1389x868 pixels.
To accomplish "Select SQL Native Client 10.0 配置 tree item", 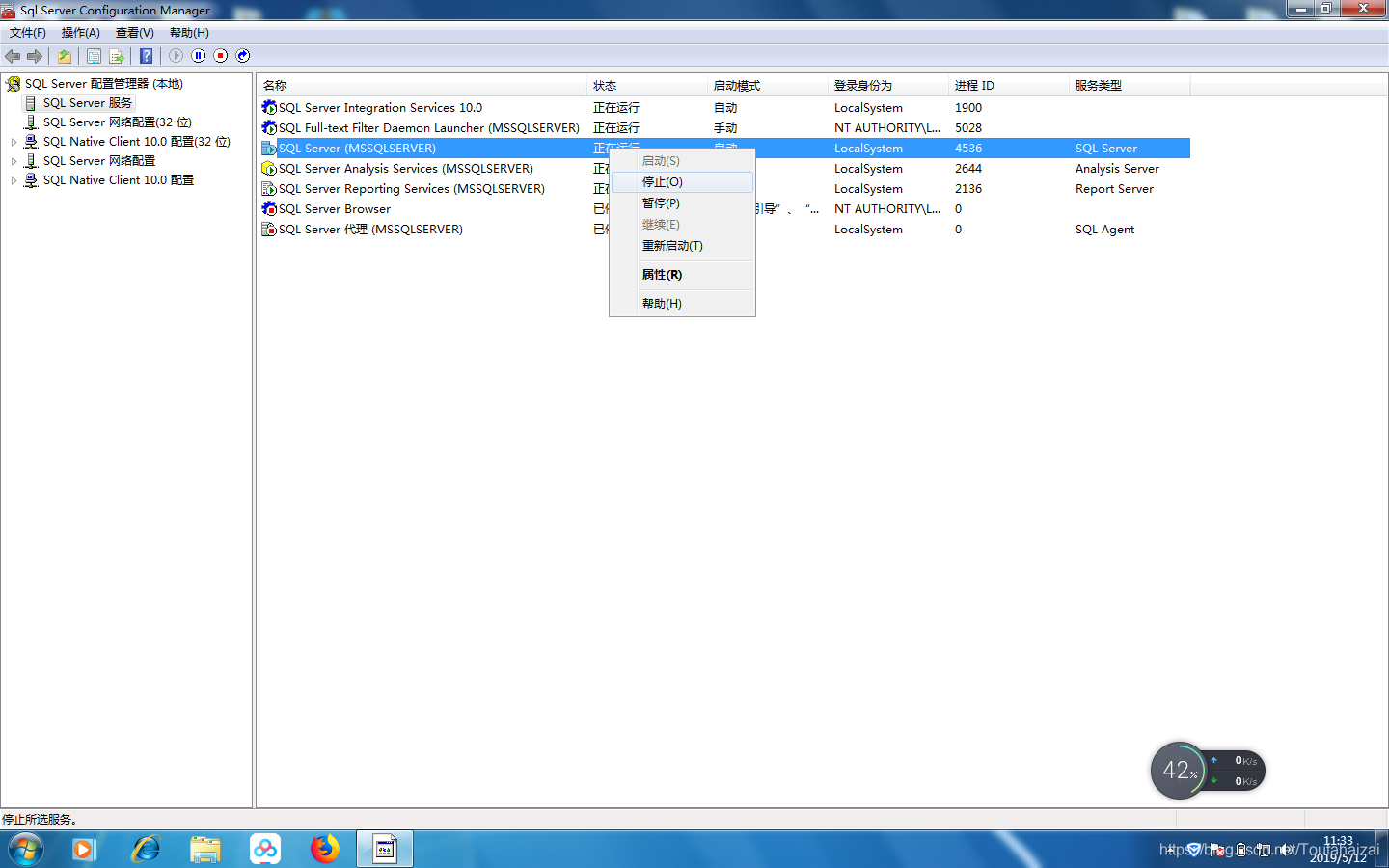I will coord(119,180).
